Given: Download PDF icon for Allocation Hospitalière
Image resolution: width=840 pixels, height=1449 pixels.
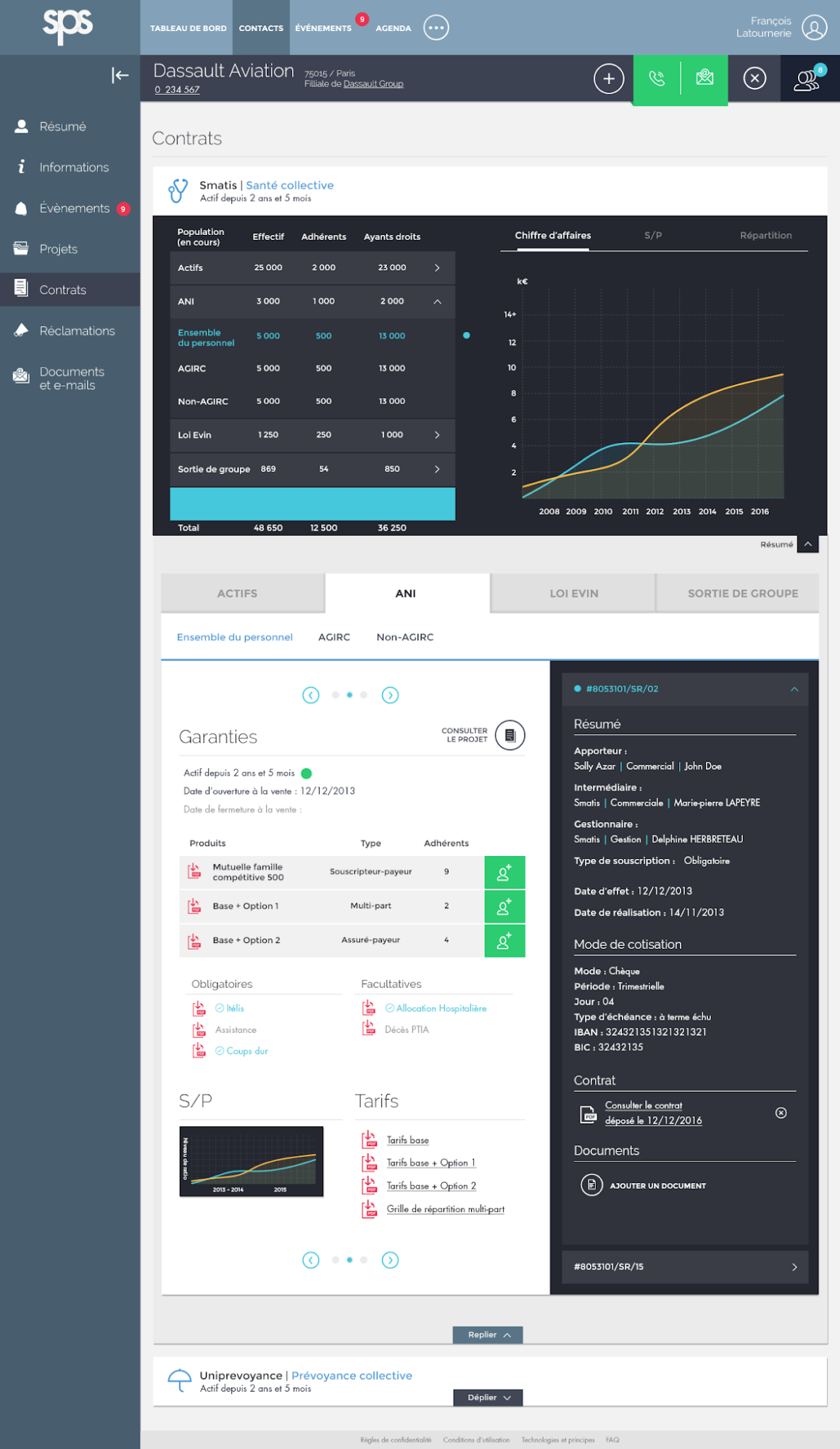Looking at the screenshot, I should point(369,1008).
